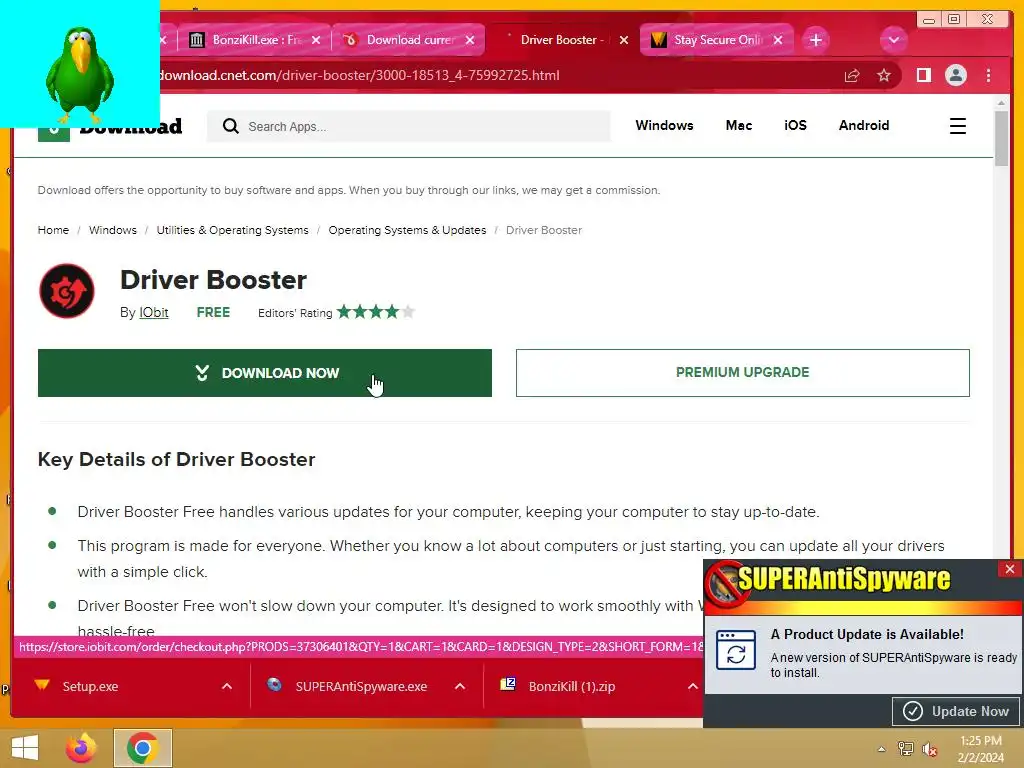Open a new tab with plus button
This screenshot has height=768, width=1024.
pyautogui.click(x=816, y=40)
